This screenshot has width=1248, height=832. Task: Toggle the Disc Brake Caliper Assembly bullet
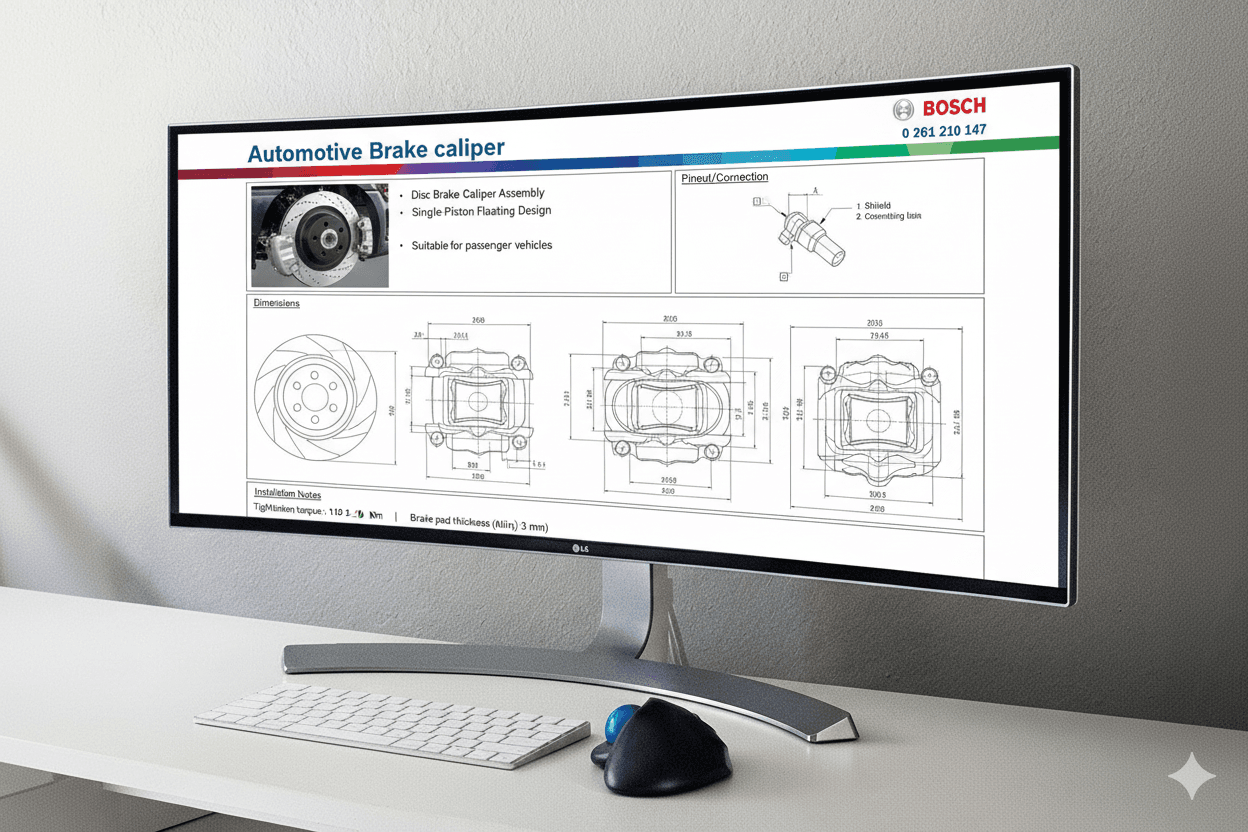(x=476, y=193)
